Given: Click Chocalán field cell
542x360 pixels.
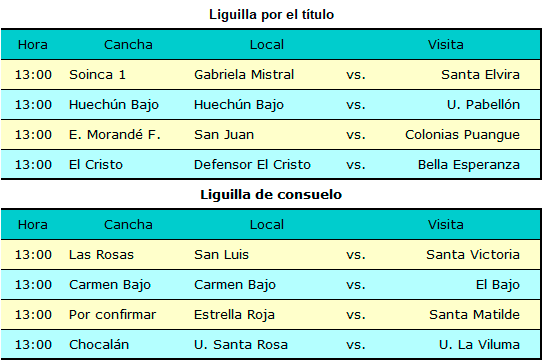Looking at the screenshot, I should pos(99,345).
